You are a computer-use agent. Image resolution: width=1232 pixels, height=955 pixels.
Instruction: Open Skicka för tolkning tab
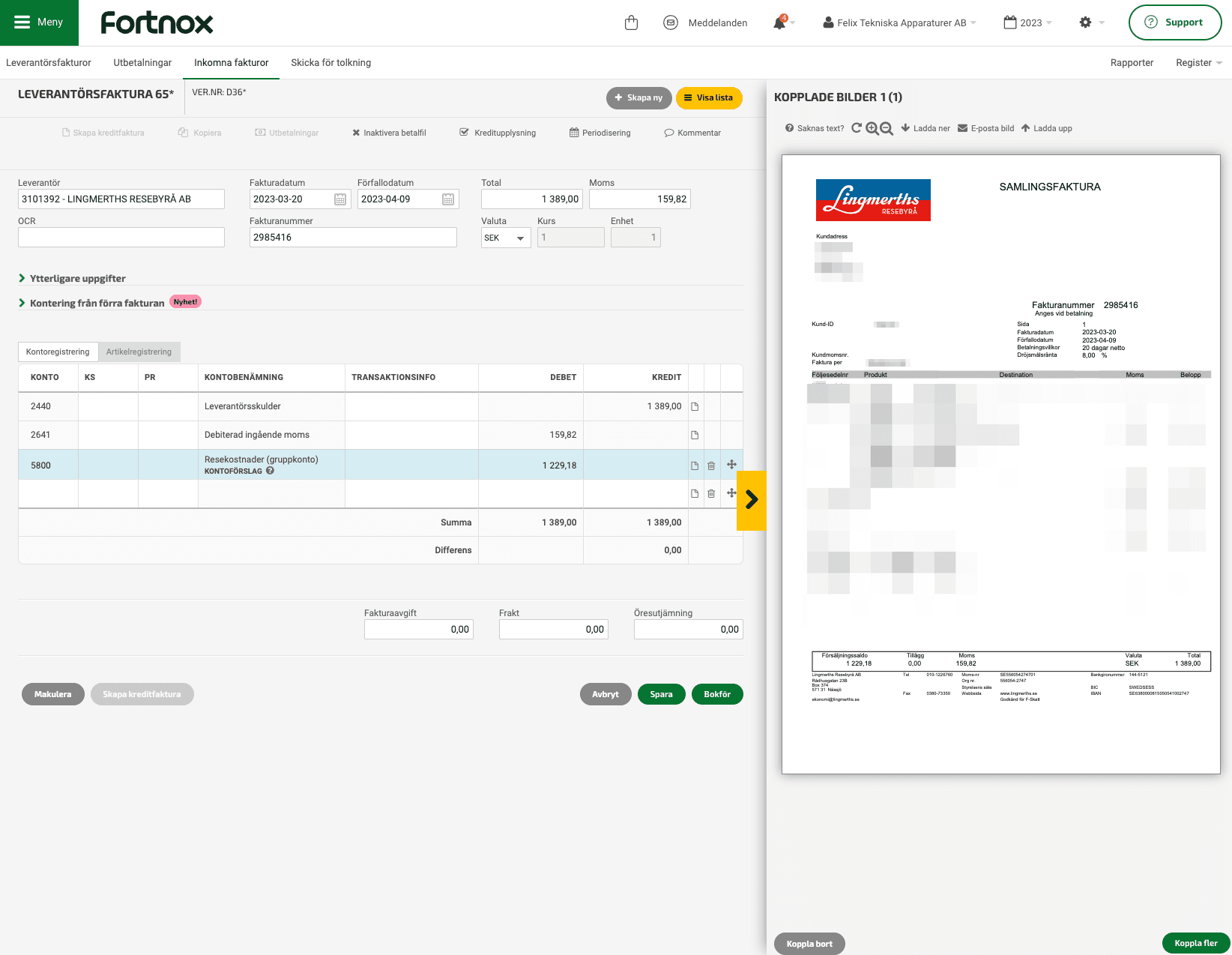[331, 63]
